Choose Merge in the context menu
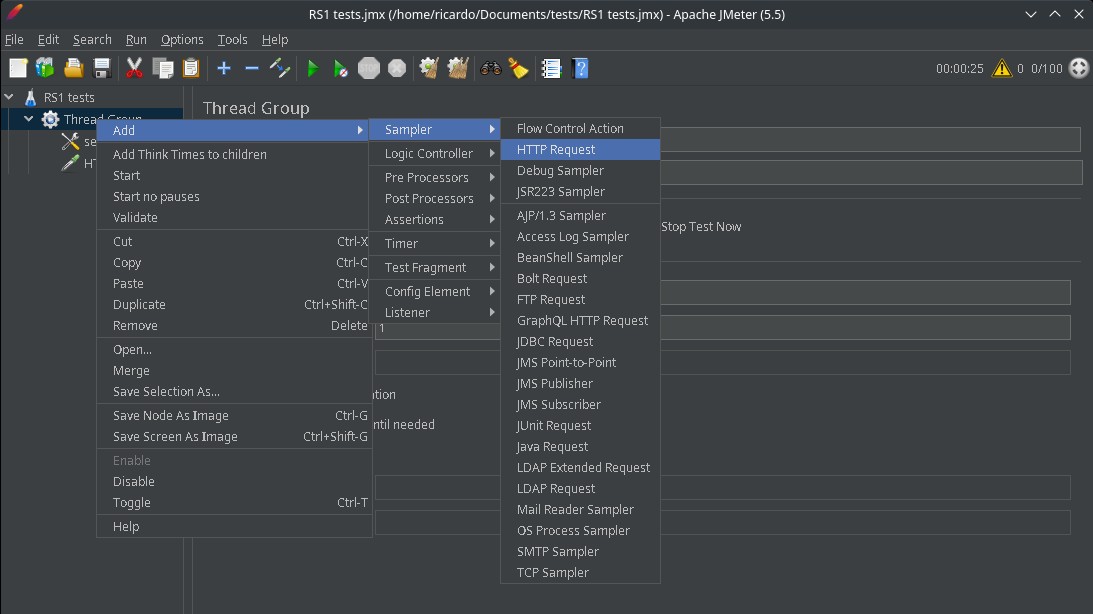1093x614 pixels. point(234,371)
